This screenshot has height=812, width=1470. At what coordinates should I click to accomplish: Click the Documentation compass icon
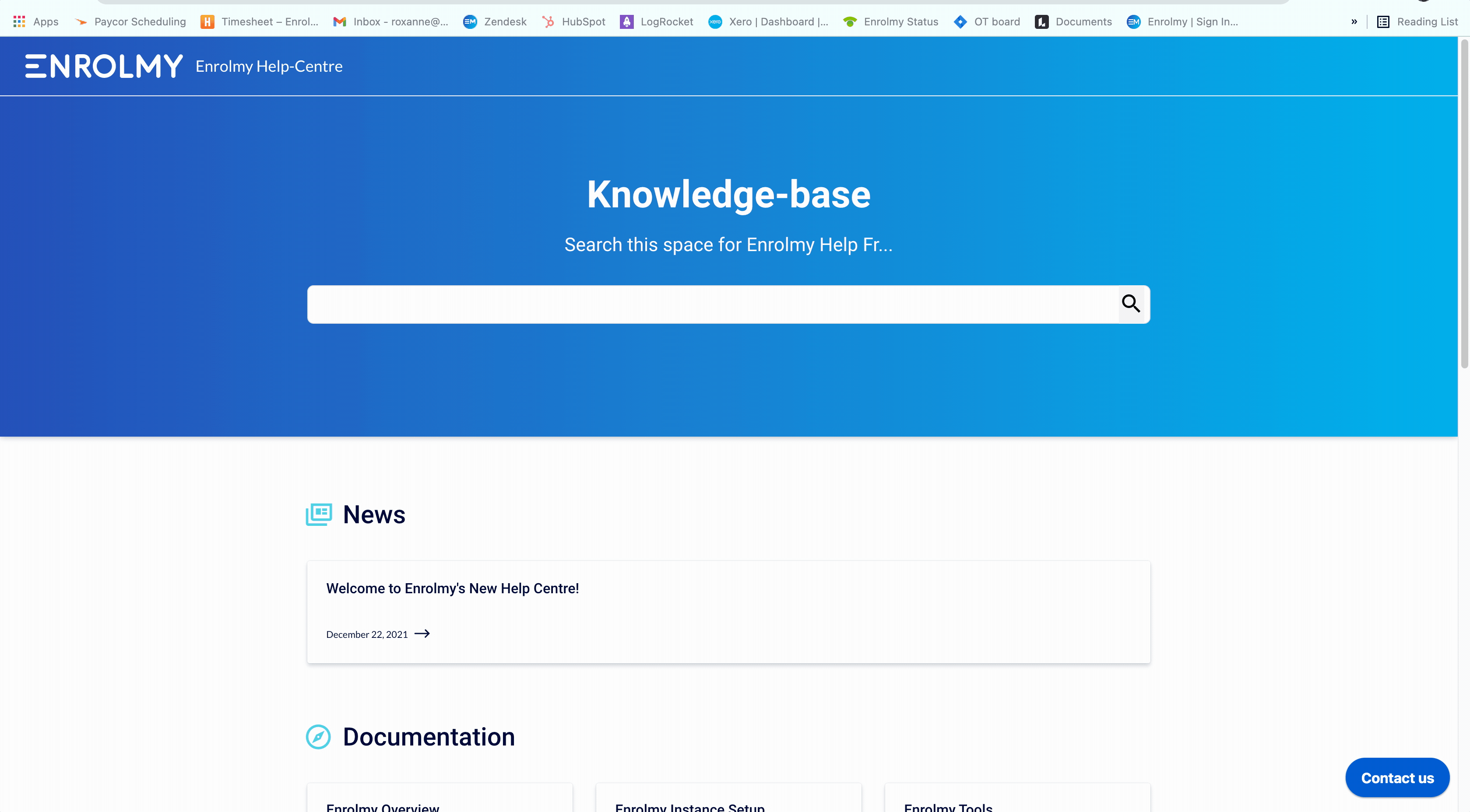pyautogui.click(x=318, y=737)
